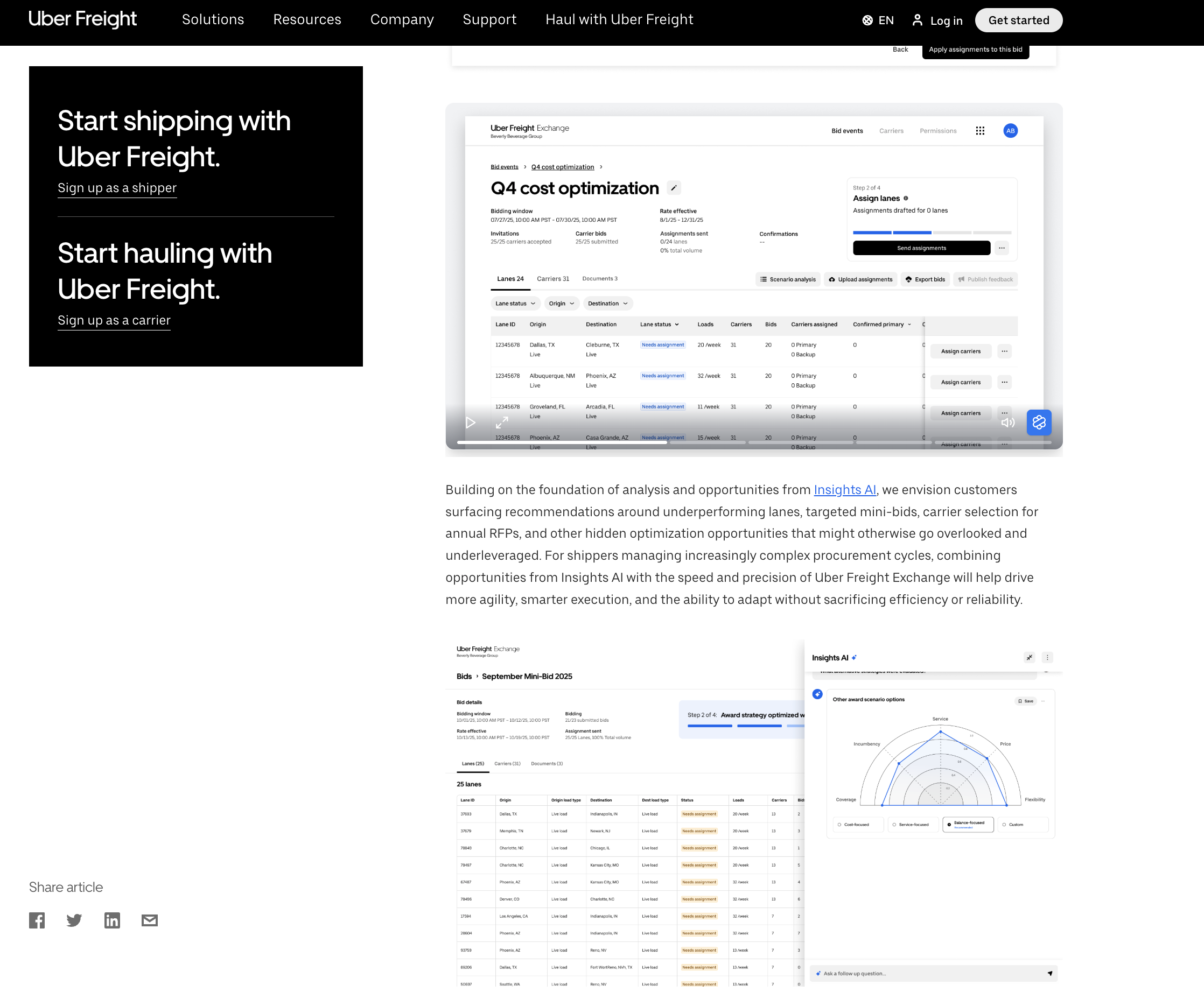Follow the Insights AI link

point(844,490)
